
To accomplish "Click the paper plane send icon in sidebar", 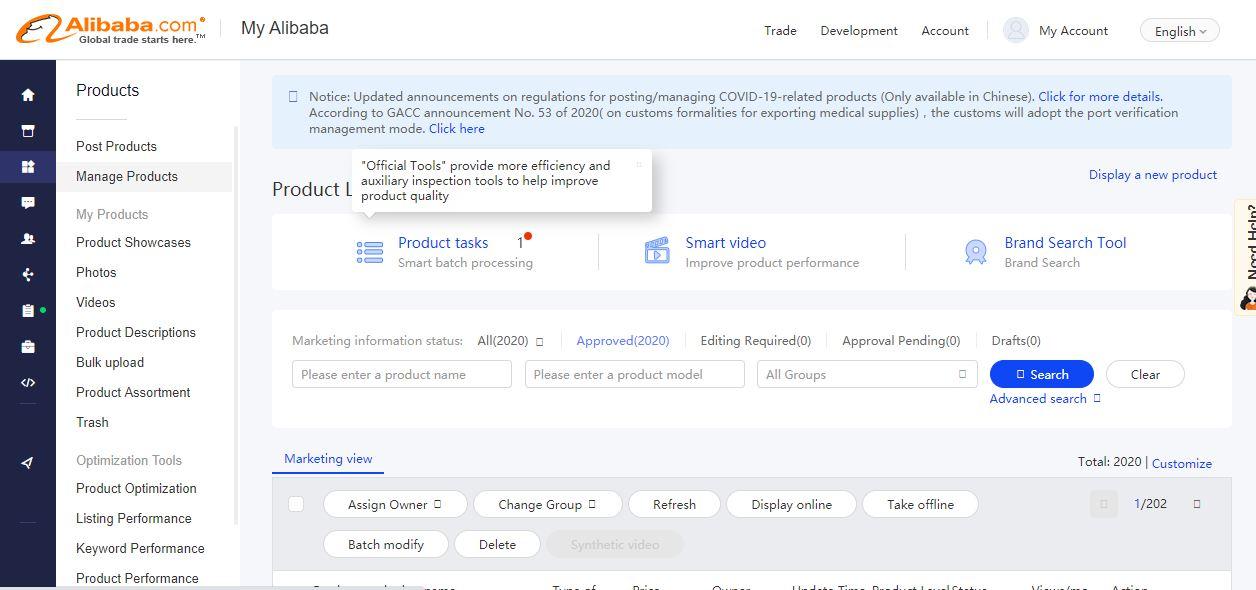I will click(x=28, y=463).
